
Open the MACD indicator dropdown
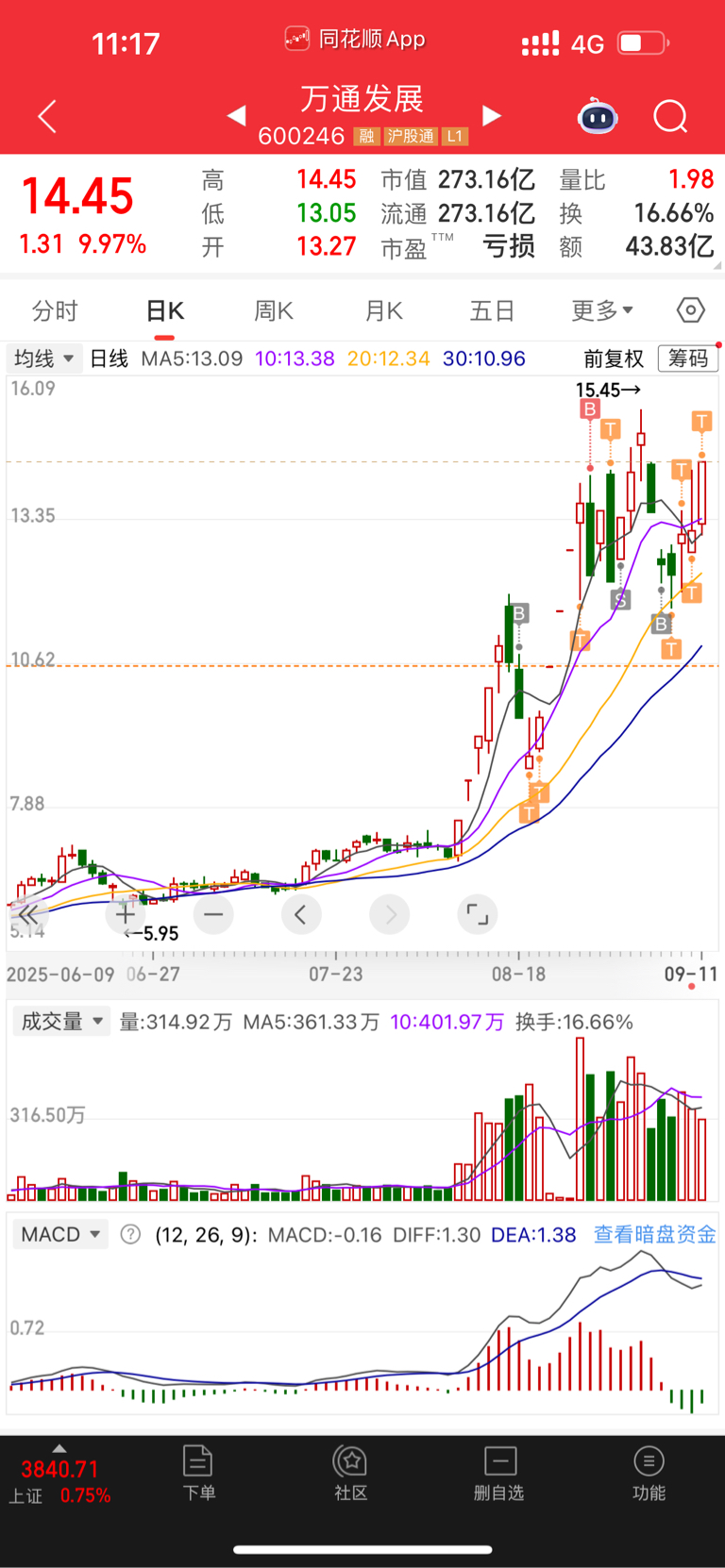pyautogui.click(x=62, y=1234)
